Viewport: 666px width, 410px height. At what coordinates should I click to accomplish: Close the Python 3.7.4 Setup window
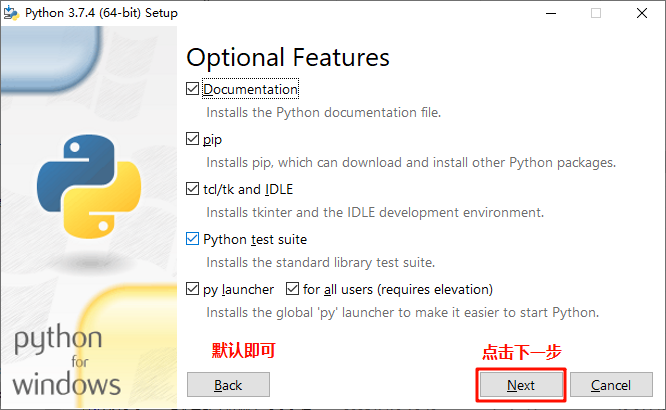click(642, 13)
